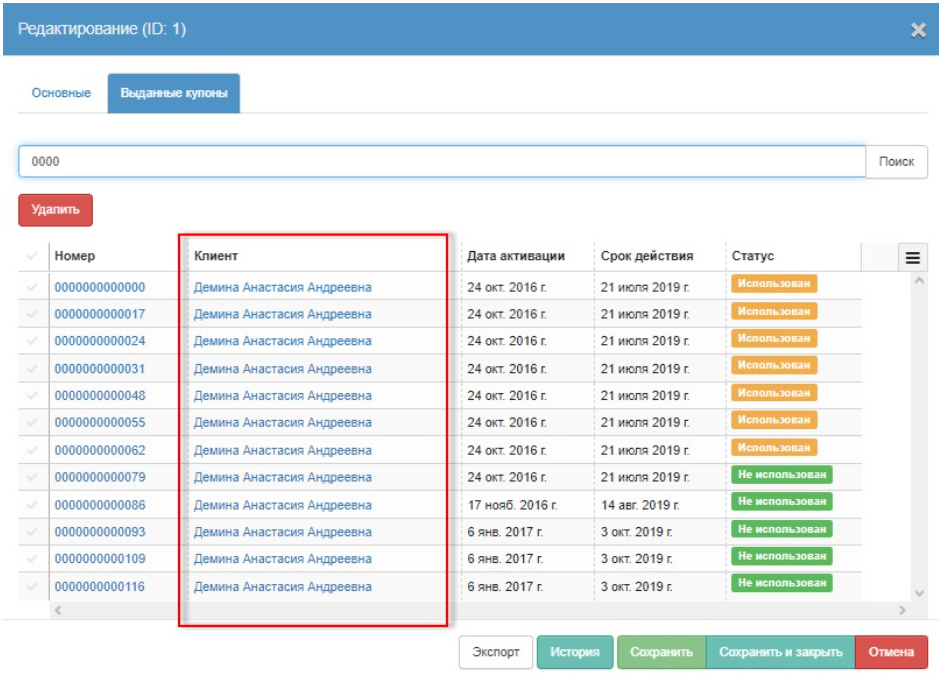Sort by the Дата активации column header
Image resolution: width=940 pixels, height=688 pixels.
516,256
